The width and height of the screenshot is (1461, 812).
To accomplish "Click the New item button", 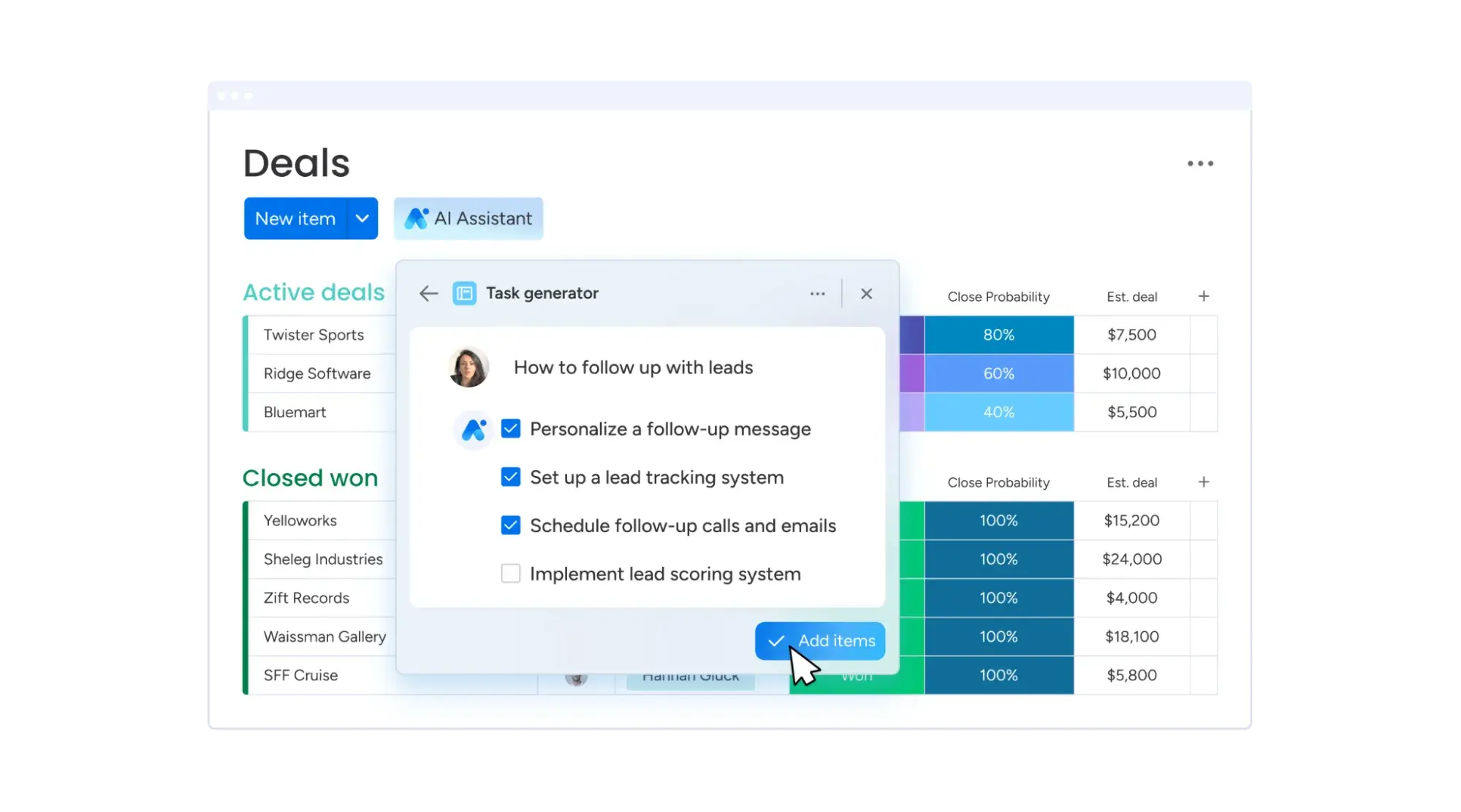I will (295, 218).
